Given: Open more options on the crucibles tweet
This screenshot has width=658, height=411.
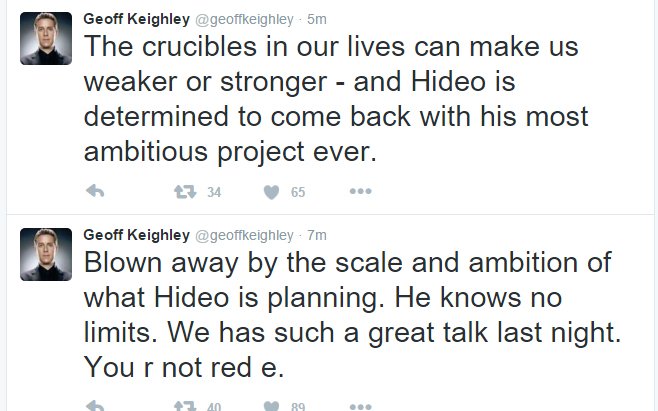Looking at the screenshot, I should (x=360, y=191).
